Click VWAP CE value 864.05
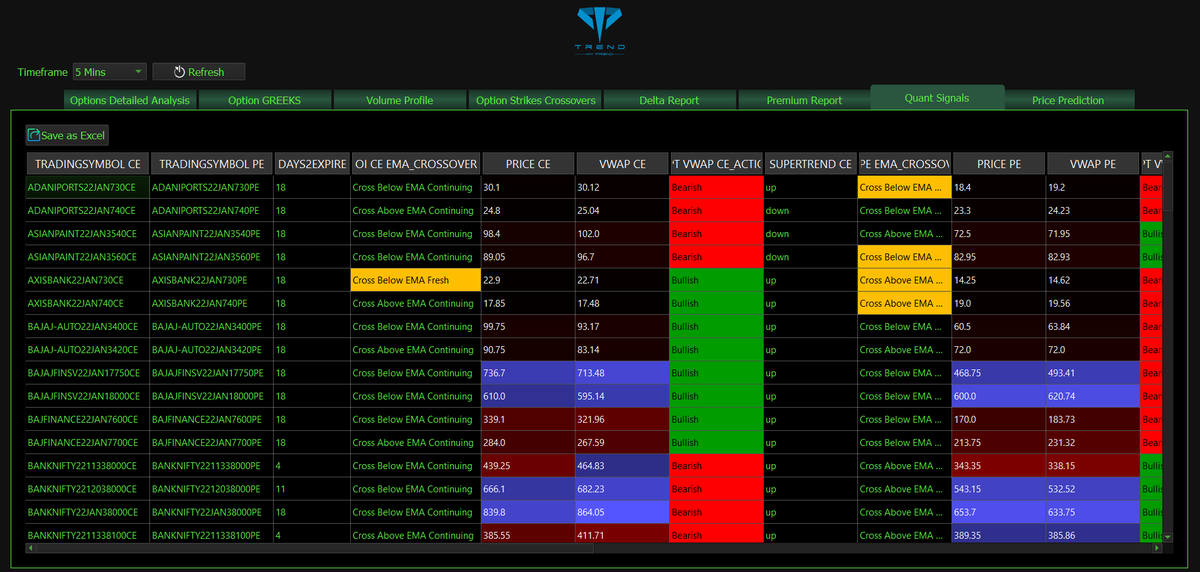Screen dimensions: 1200x572 pos(621,512)
